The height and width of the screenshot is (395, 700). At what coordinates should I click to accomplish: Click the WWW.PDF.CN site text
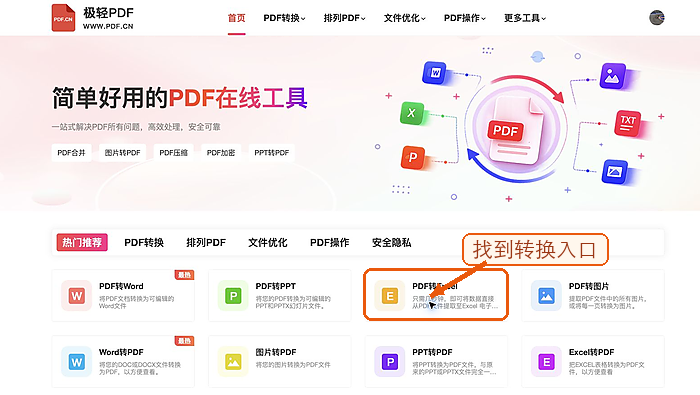coord(108,26)
